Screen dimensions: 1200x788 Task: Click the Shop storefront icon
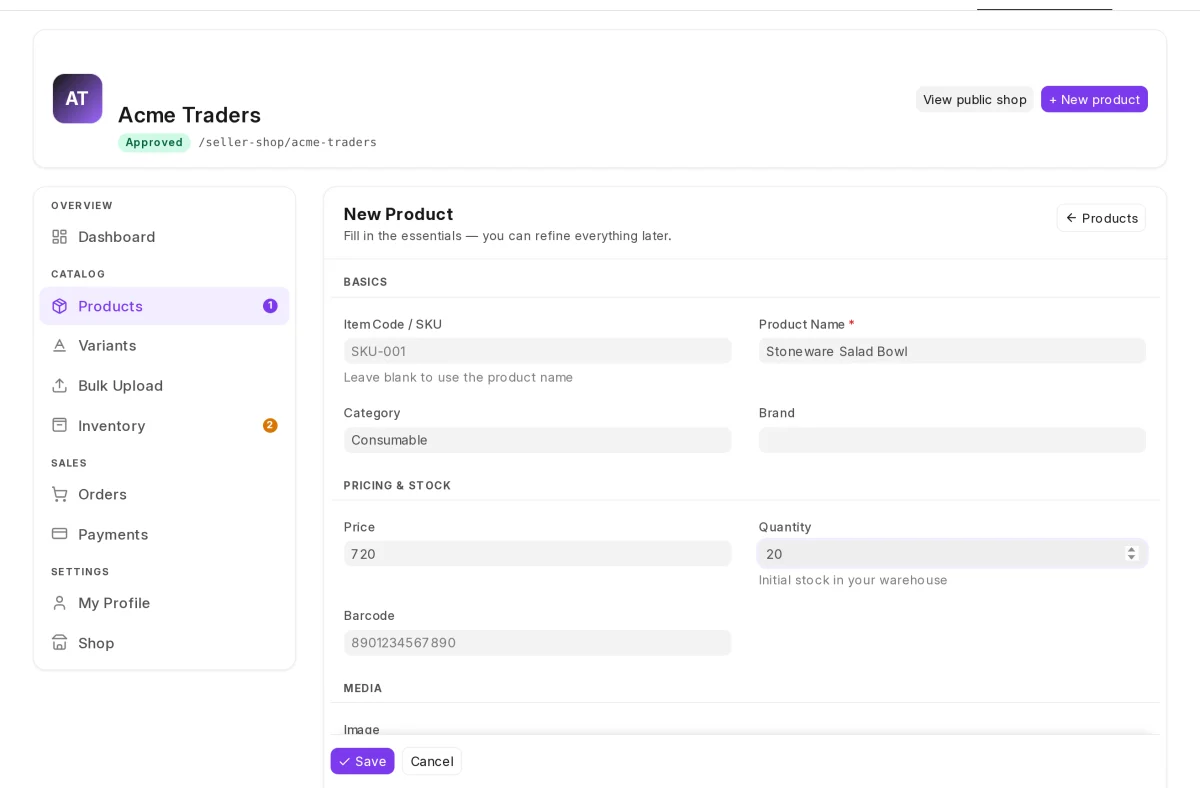pyautogui.click(x=60, y=643)
